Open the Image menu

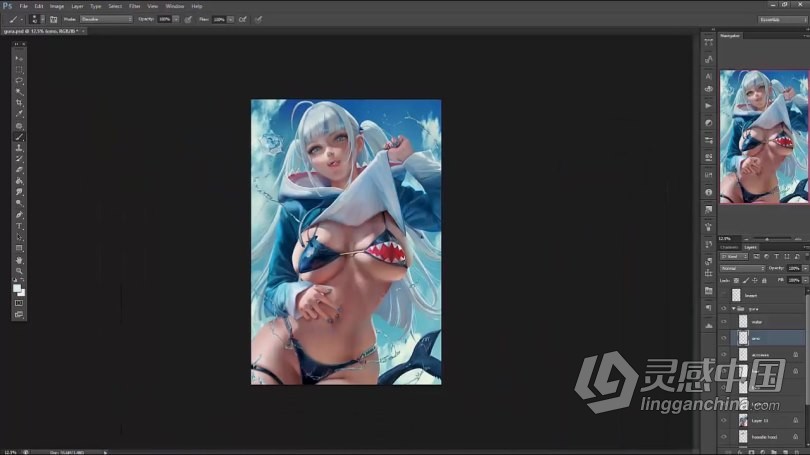click(x=57, y=6)
